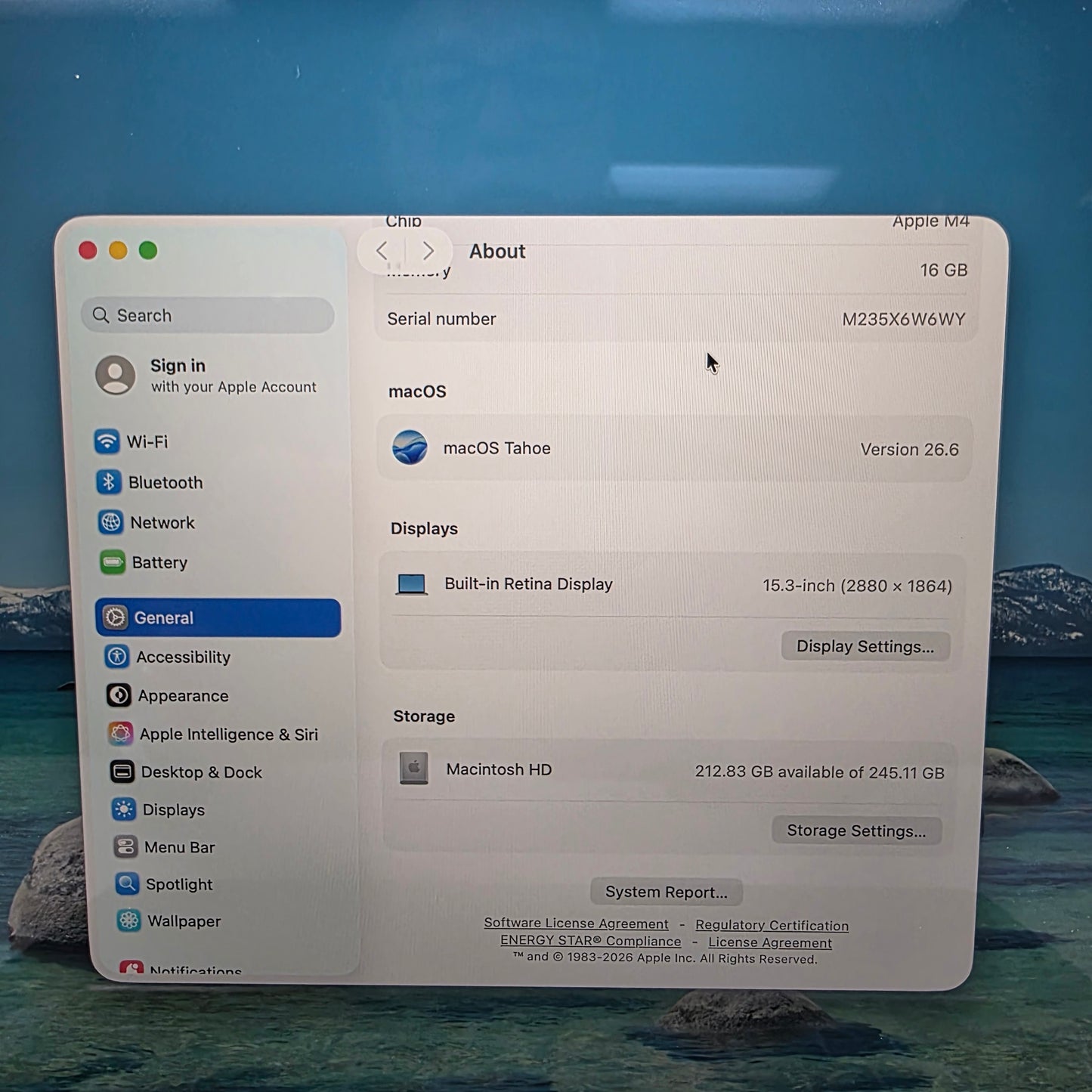The height and width of the screenshot is (1092, 1092).
Task: Click the Apple M4 chip value
Action: tap(930, 221)
